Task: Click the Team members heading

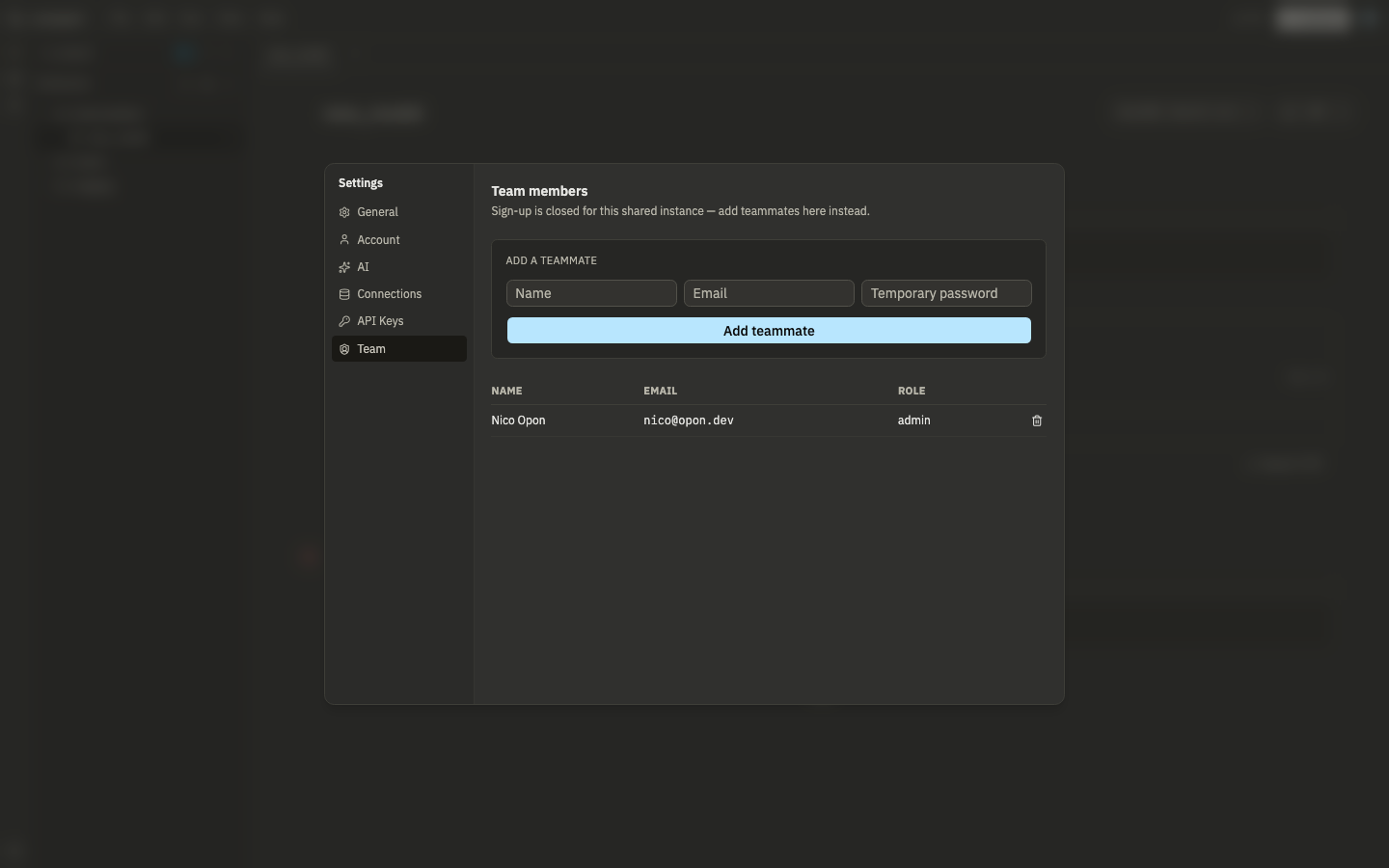Action: [x=539, y=191]
